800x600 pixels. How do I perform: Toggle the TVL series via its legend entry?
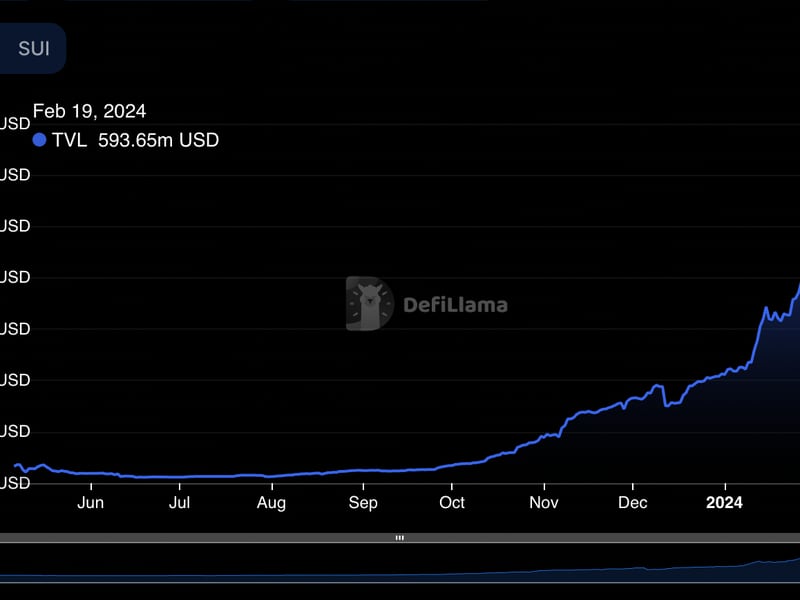120,141
